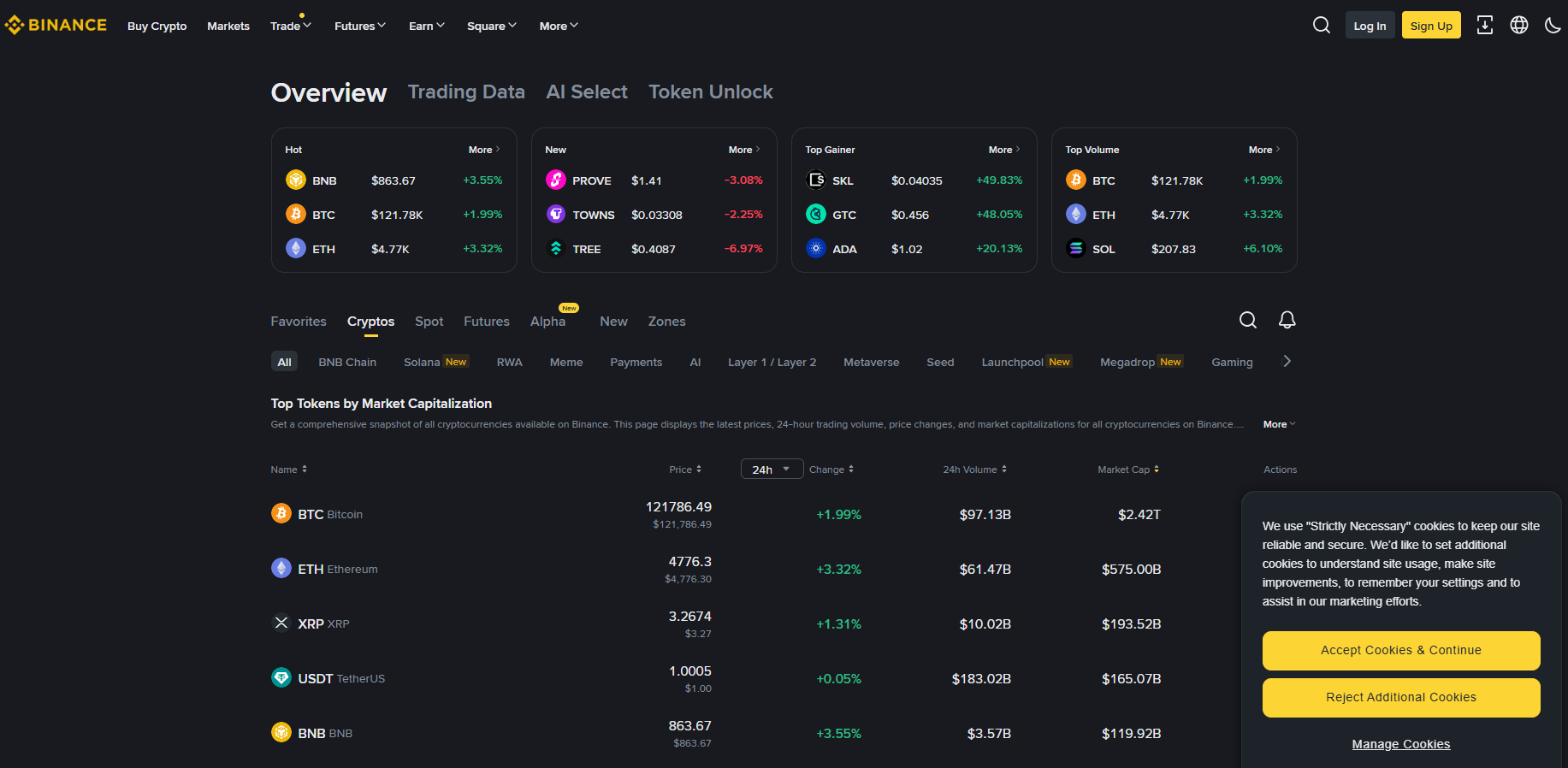Click Accept Cookies & Continue
1568x768 pixels.
coord(1401,650)
